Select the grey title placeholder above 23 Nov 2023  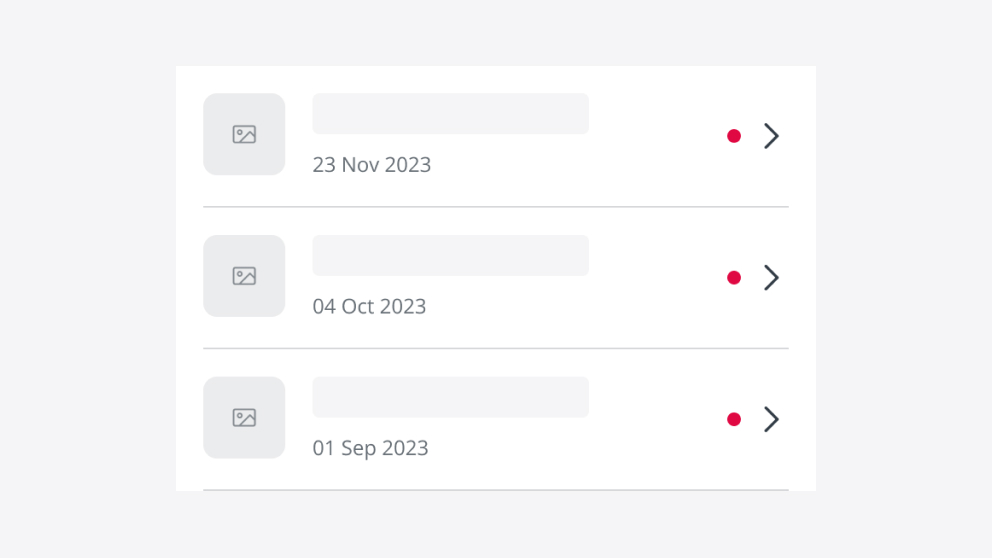click(450, 114)
